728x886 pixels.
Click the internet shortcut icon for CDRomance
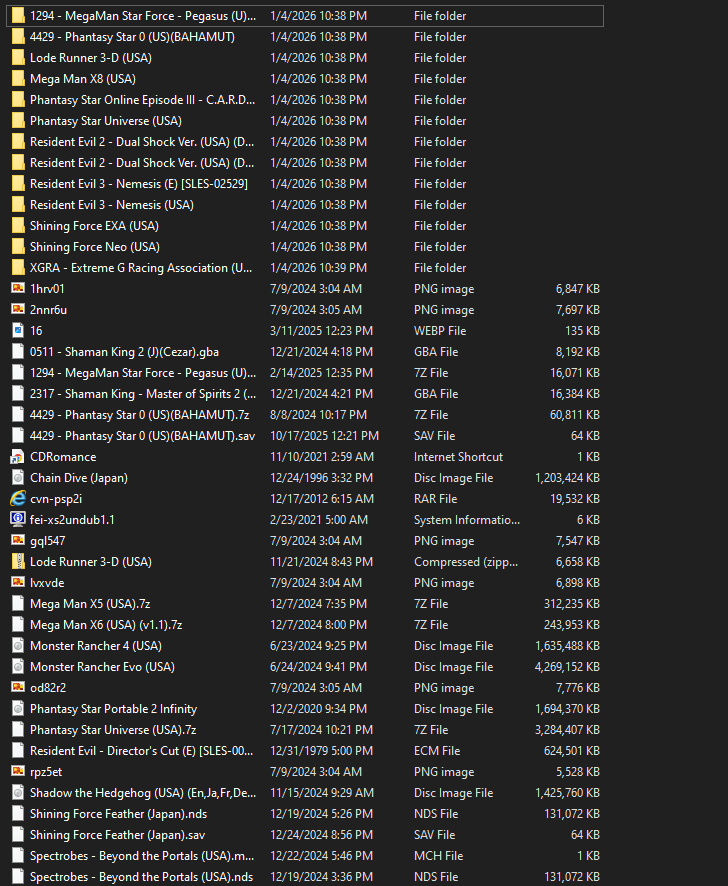[18, 457]
